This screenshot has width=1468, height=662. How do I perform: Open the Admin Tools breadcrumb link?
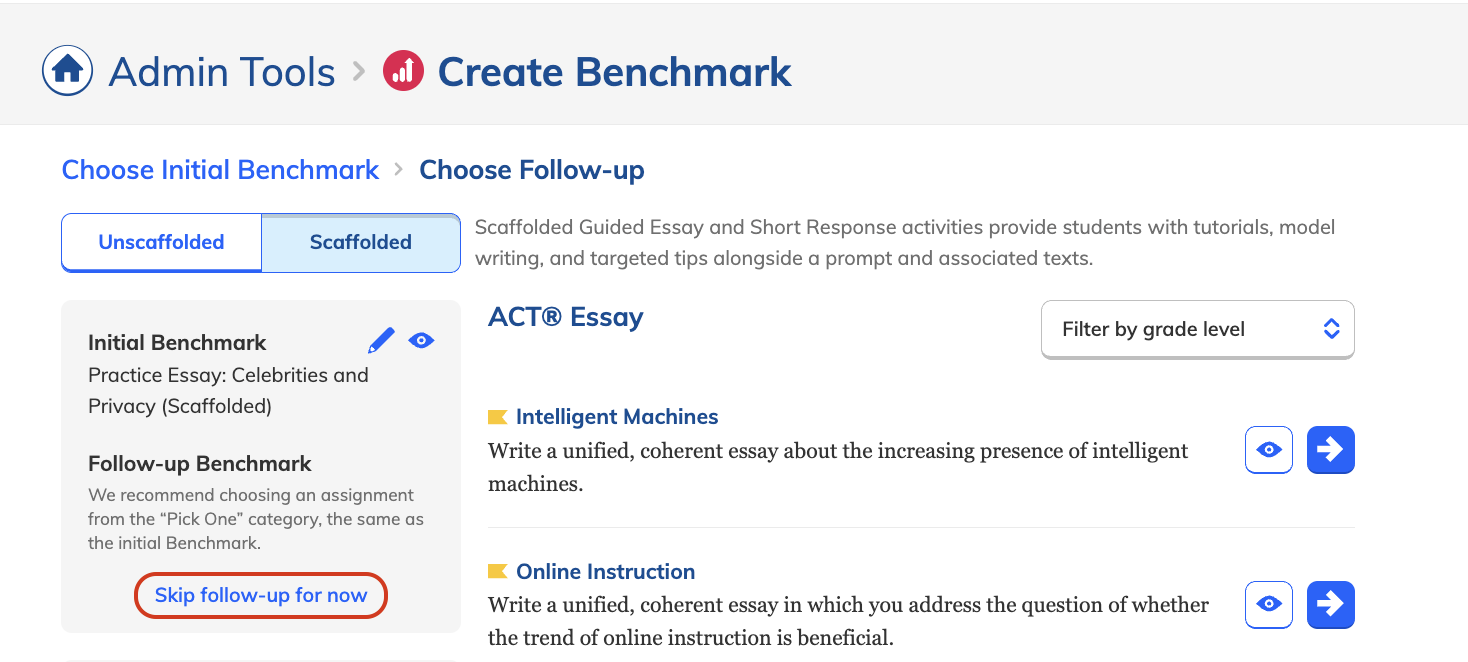click(x=222, y=72)
